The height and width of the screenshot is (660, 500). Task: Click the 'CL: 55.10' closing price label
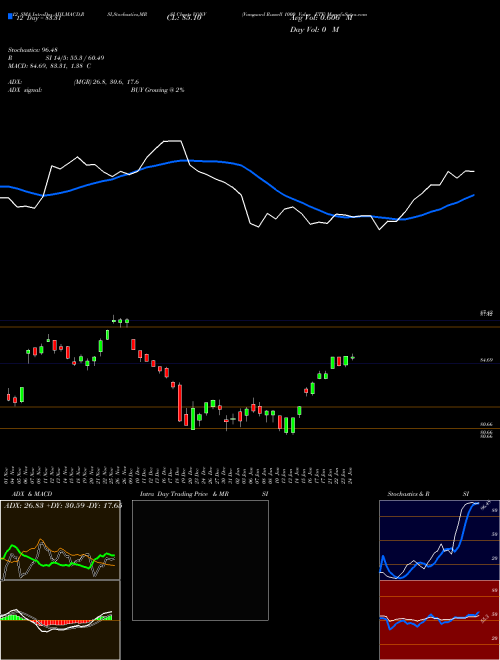tap(184, 19)
